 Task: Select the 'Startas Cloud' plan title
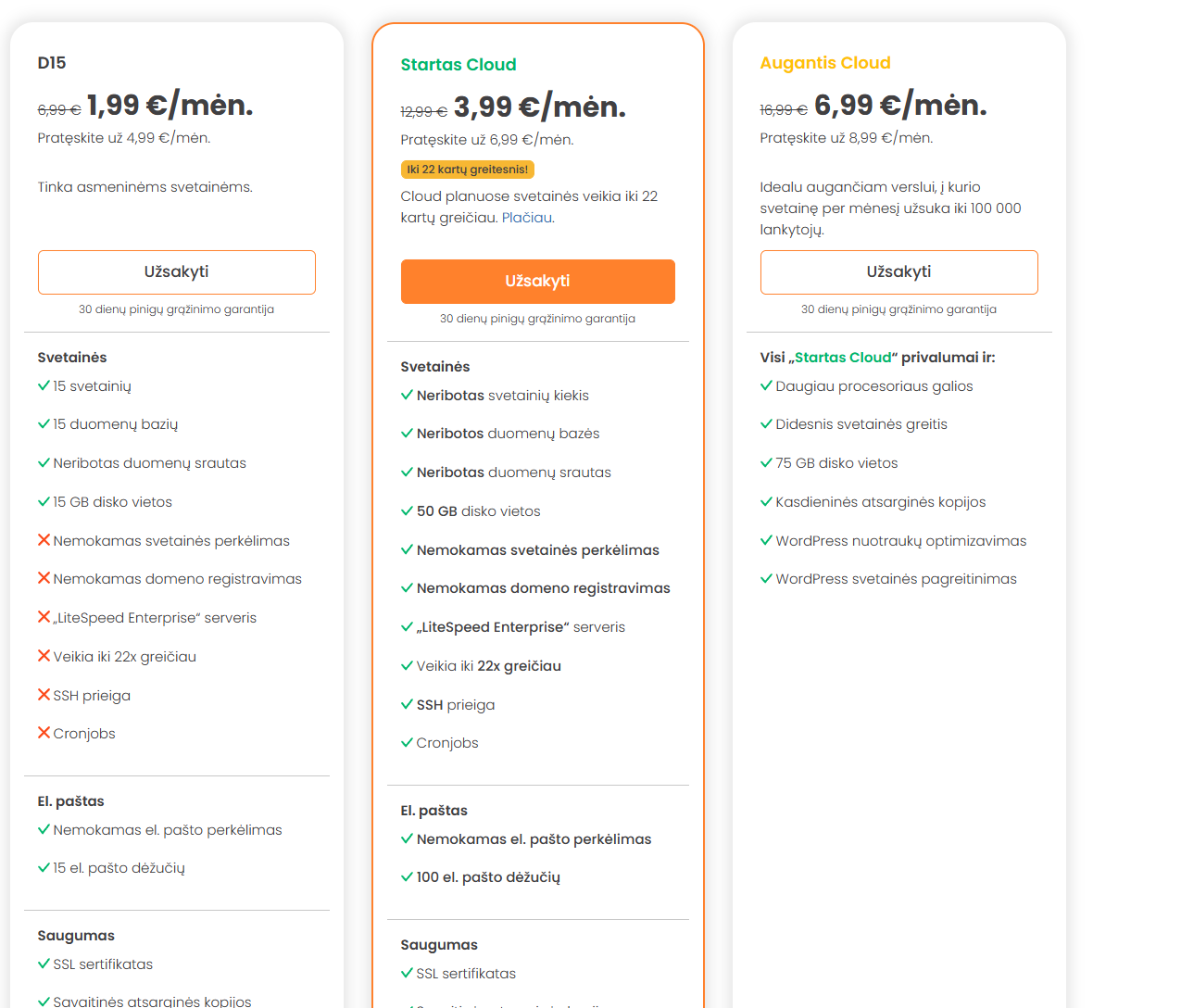459,65
